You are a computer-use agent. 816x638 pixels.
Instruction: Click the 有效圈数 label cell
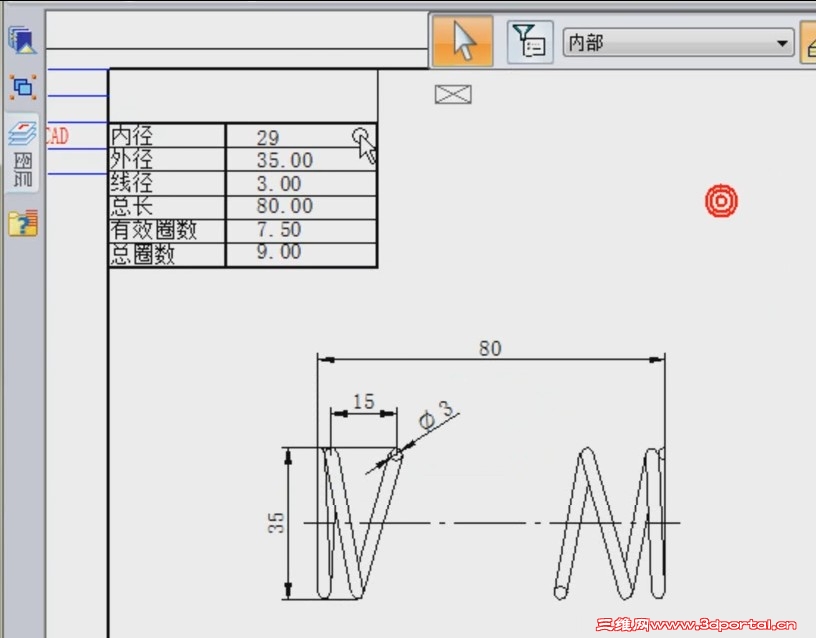pyautogui.click(x=167, y=230)
